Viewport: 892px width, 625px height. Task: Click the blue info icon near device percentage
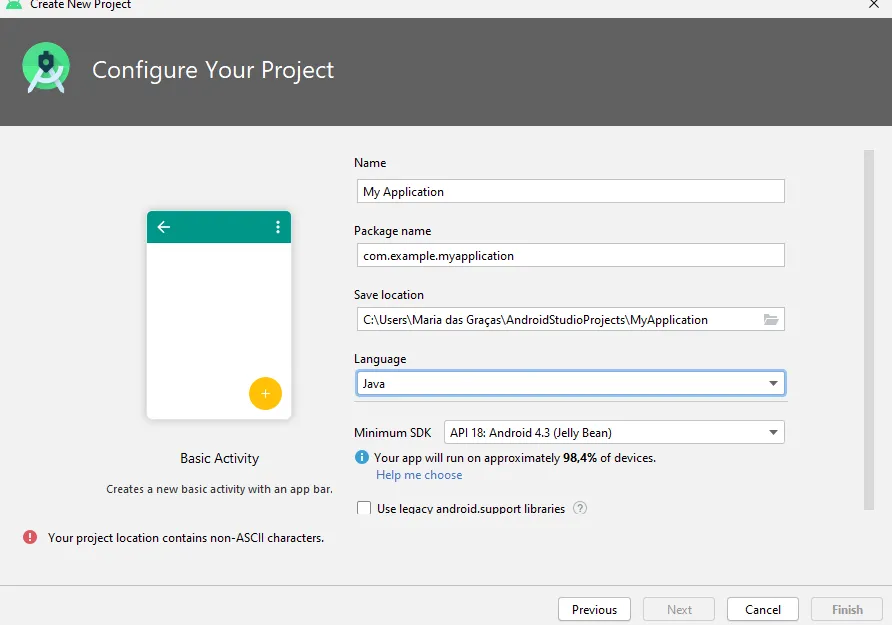coord(362,457)
